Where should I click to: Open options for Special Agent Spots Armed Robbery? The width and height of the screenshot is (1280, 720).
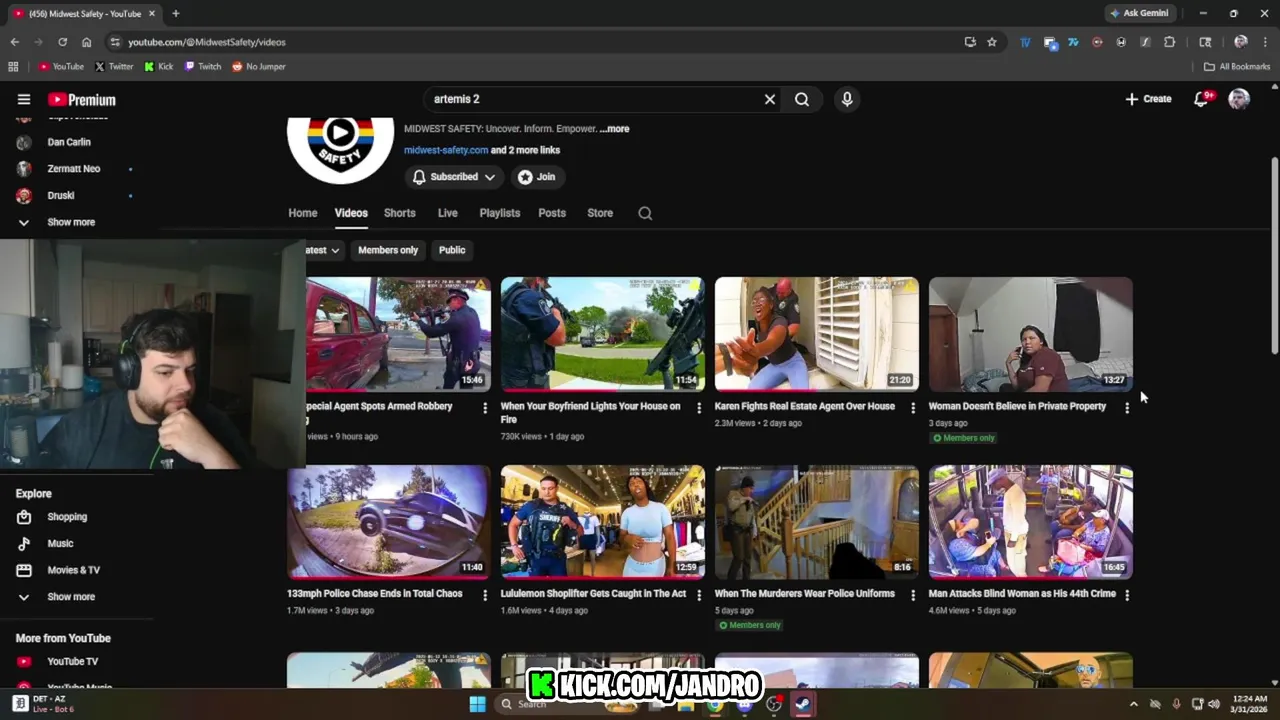click(x=485, y=408)
